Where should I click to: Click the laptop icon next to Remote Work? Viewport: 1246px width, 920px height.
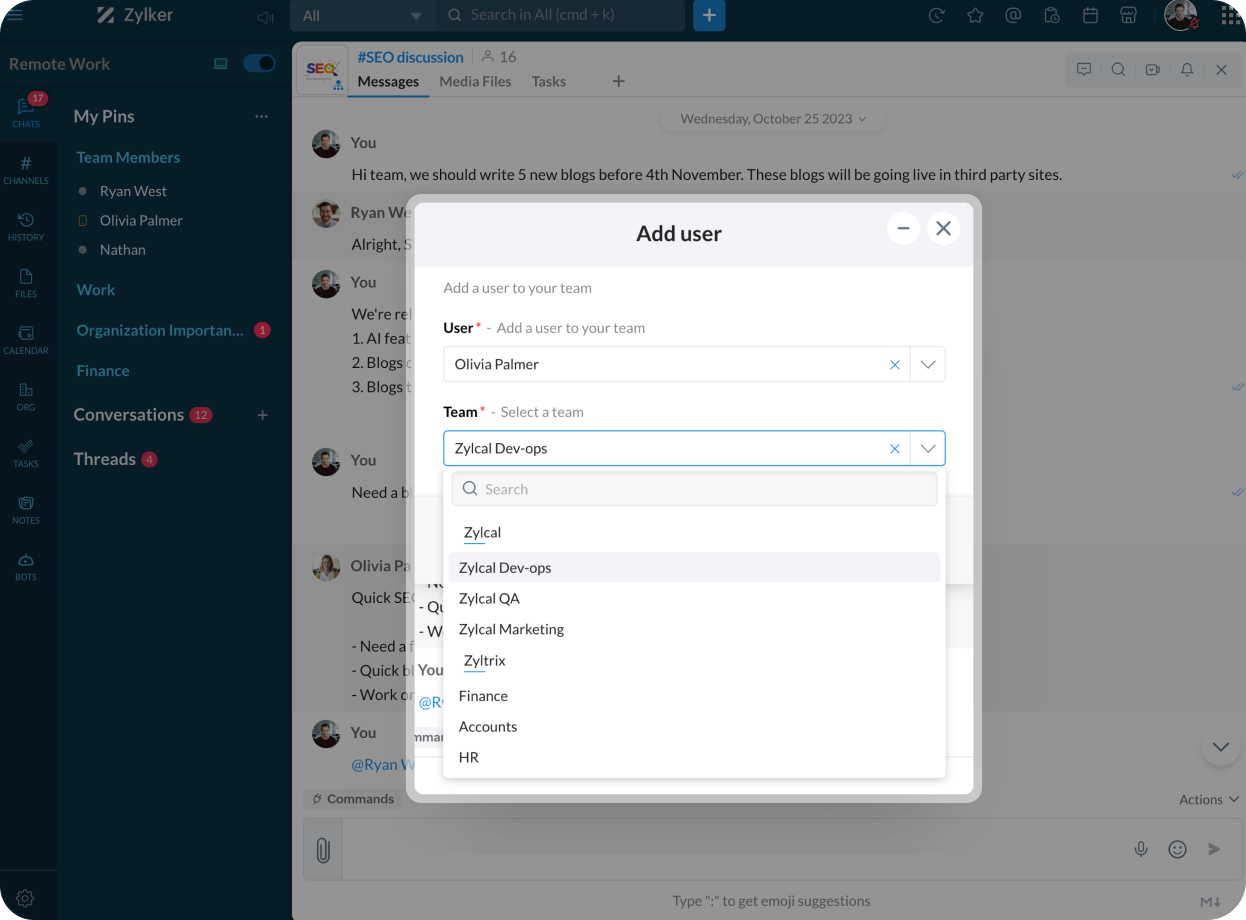221,64
